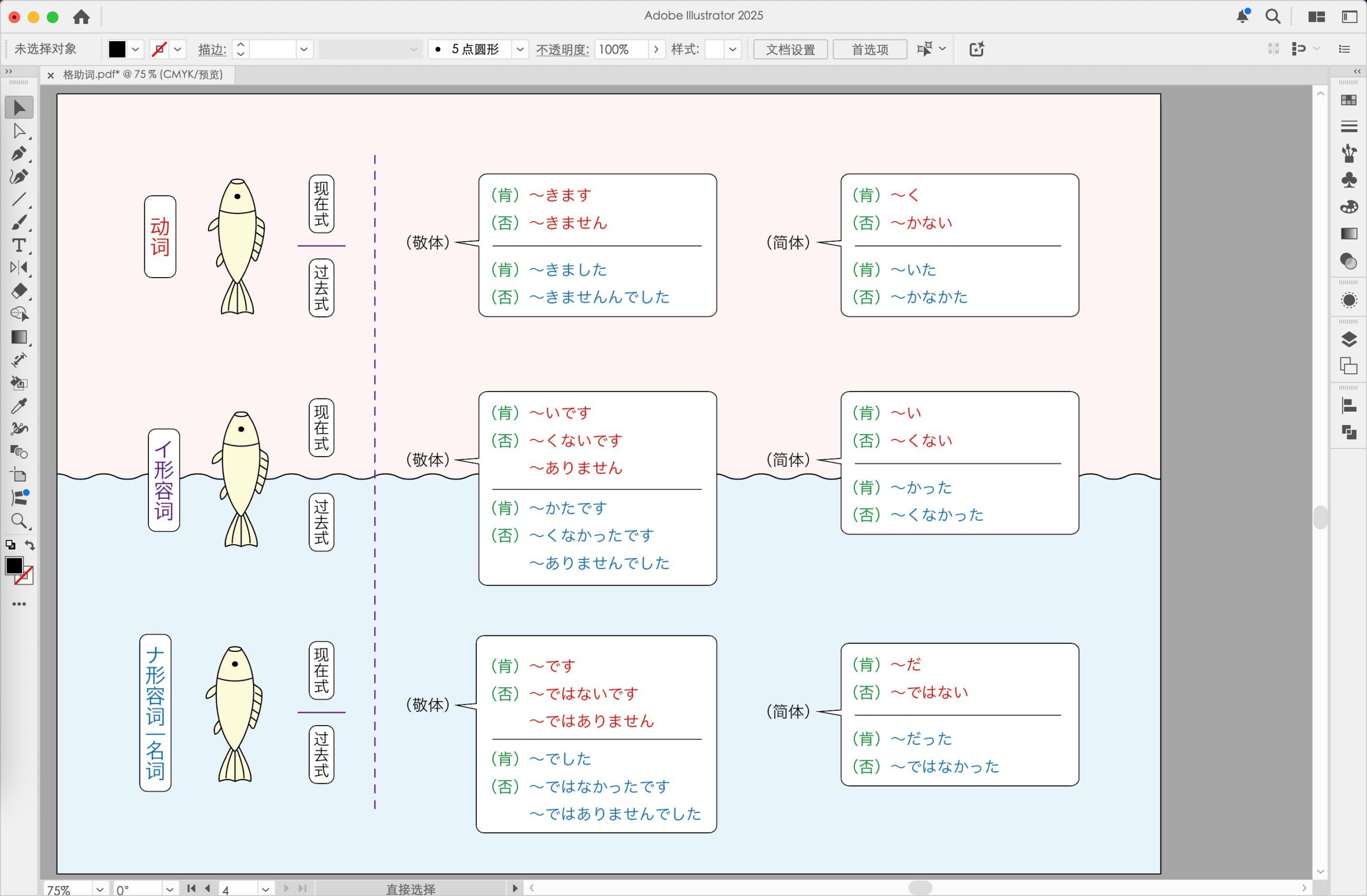The image size is (1367, 896).
Task: Reset to default fill and stroke
Action: [x=10, y=545]
